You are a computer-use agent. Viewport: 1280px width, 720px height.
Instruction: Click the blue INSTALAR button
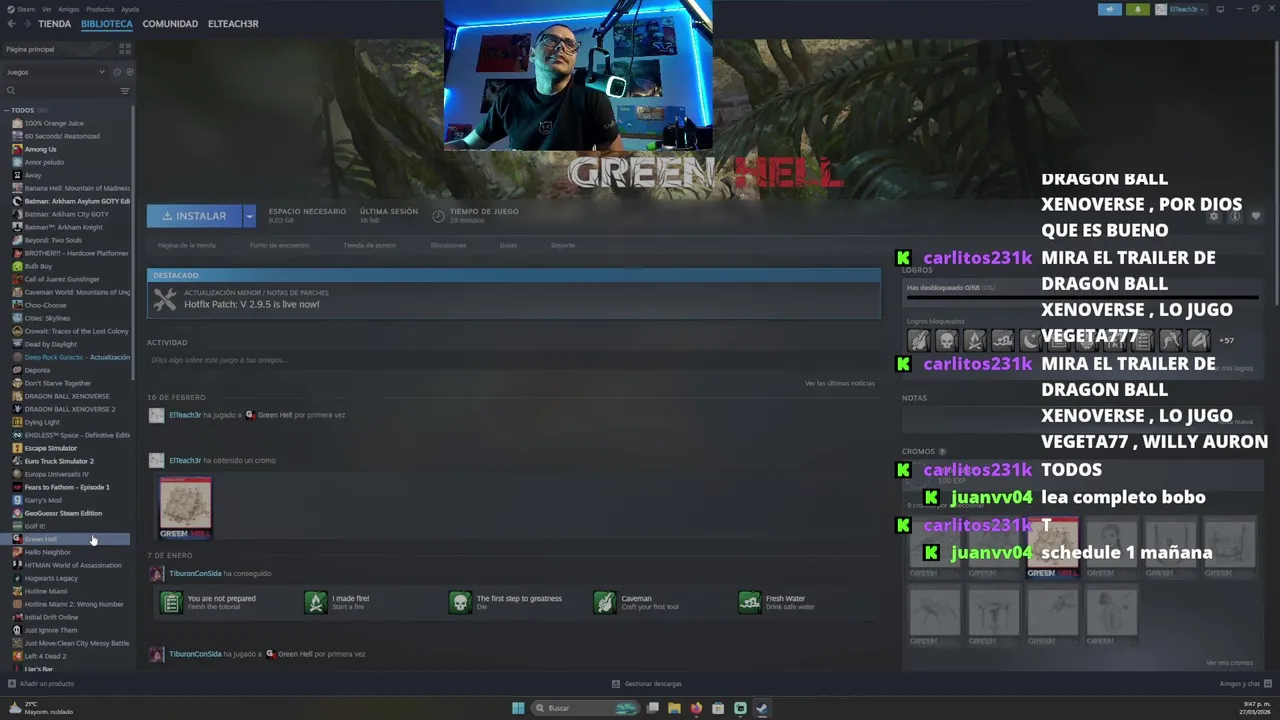[194, 216]
